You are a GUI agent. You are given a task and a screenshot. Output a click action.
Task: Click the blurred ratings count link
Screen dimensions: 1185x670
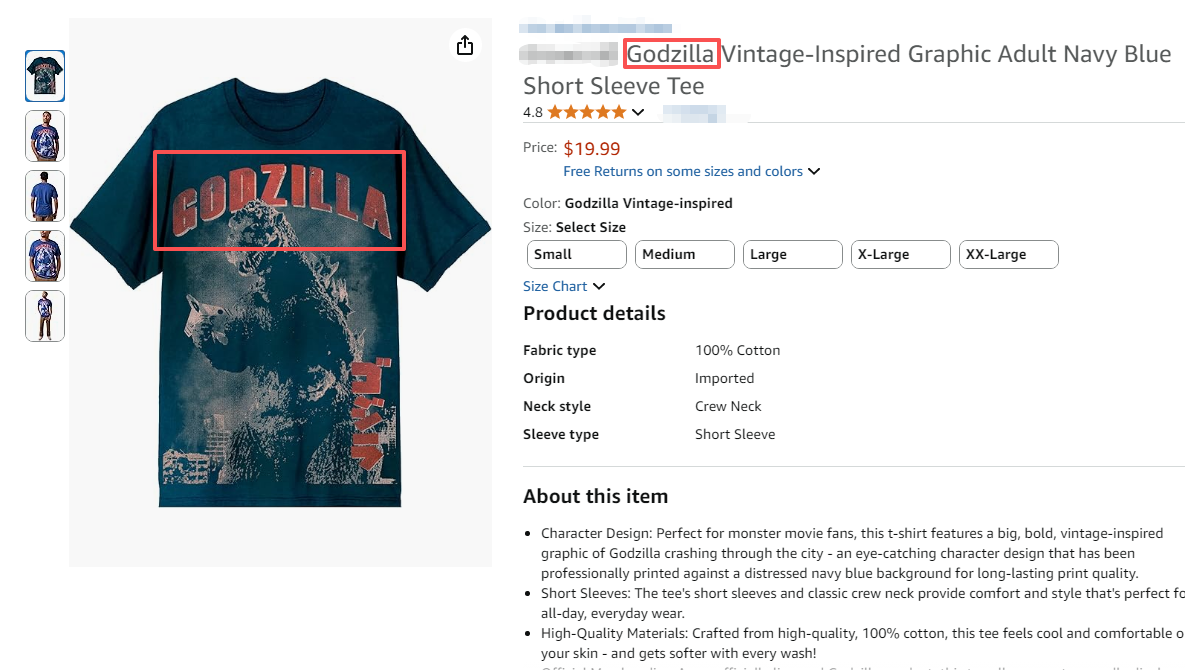pos(695,112)
